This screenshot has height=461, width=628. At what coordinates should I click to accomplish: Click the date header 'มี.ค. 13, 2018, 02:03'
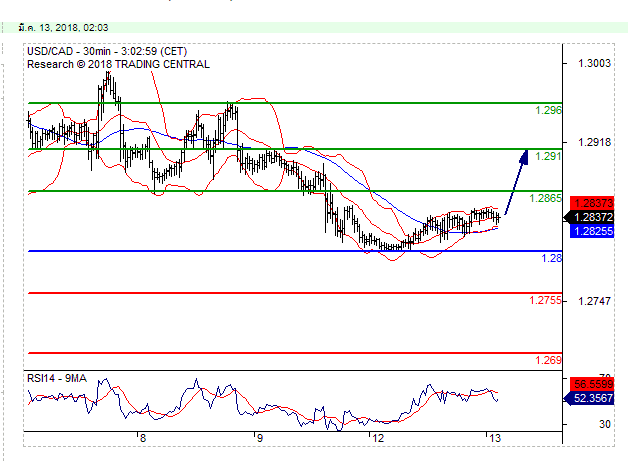(x=63, y=28)
